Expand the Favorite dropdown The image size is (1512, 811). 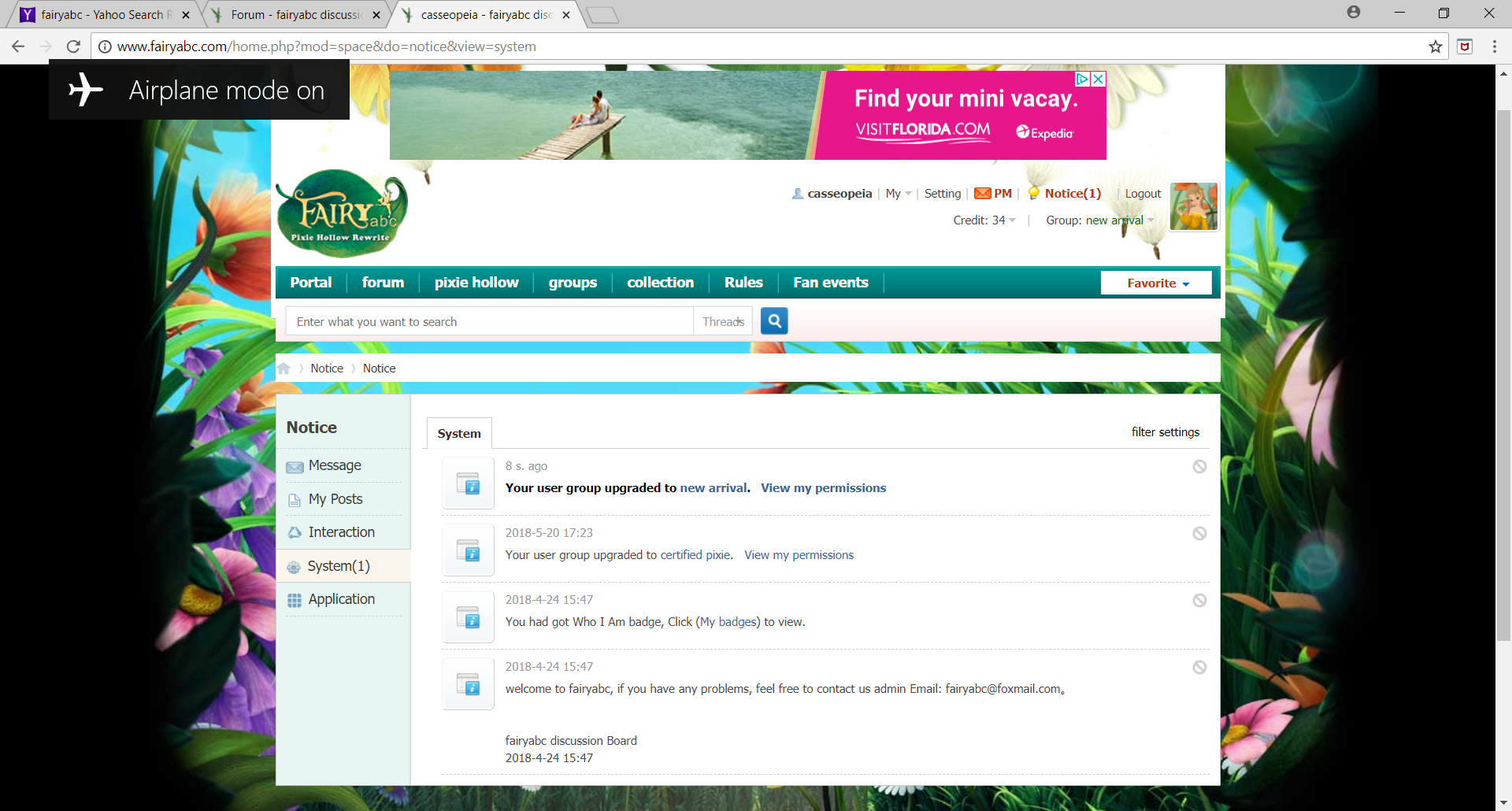click(x=1156, y=283)
